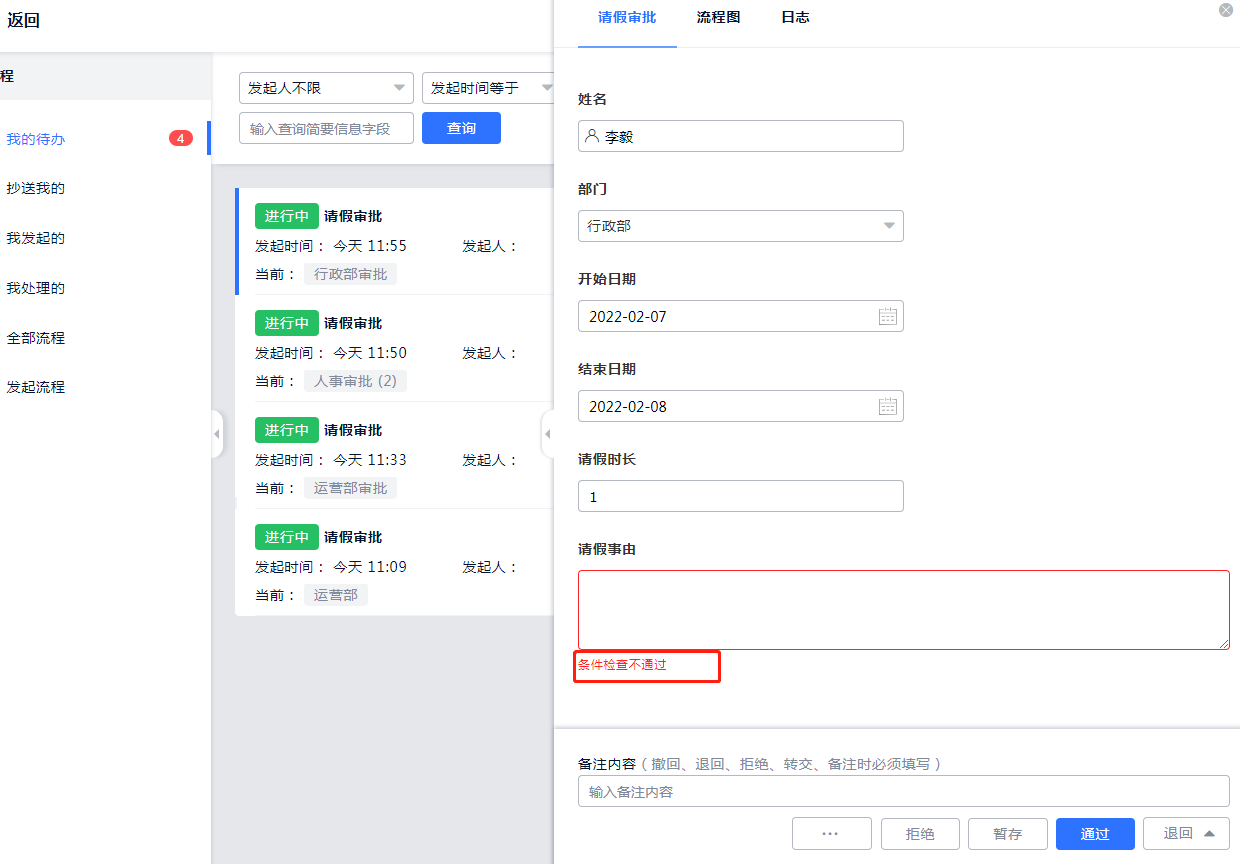Click the detail panel collapse arrow handle
This screenshot has height=864, width=1240.
click(547, 434)
